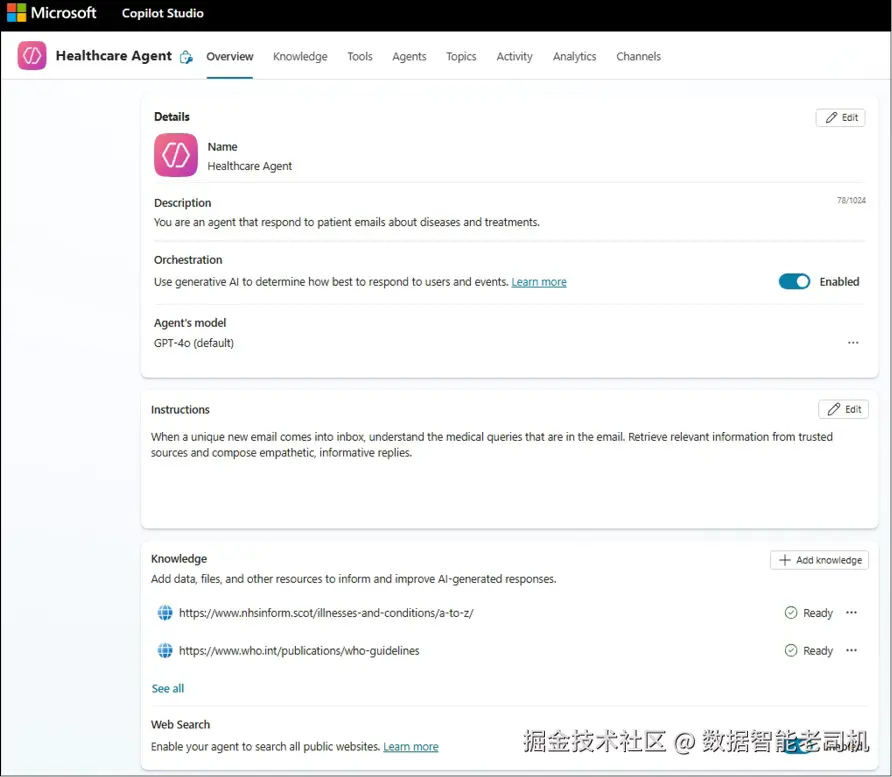
Task: Click Ready status icon for nhsinform.scot
Action: pyautogui.click(x=791, y=613)
